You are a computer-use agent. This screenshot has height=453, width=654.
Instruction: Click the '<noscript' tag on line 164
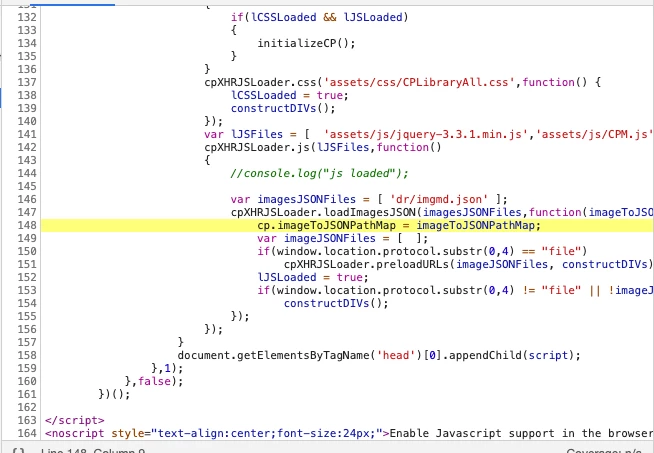tap(74, 433)
